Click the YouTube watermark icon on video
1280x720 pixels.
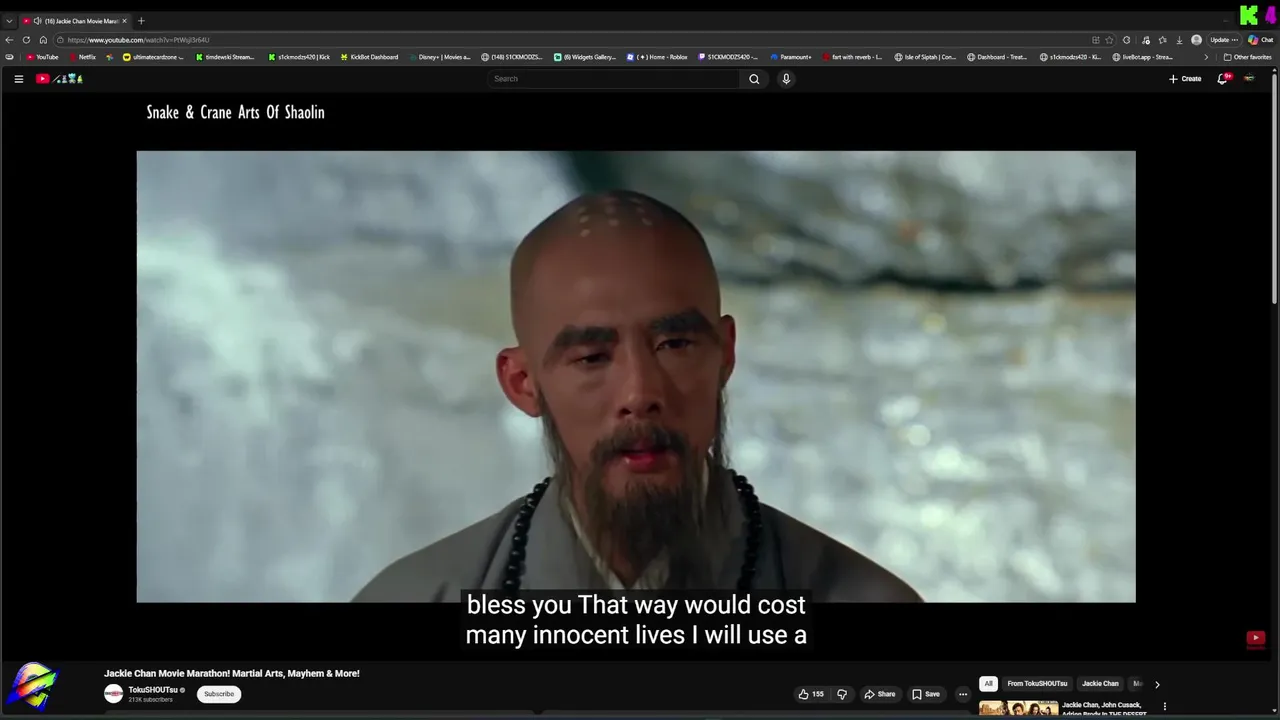click(x=1255, y=638)
